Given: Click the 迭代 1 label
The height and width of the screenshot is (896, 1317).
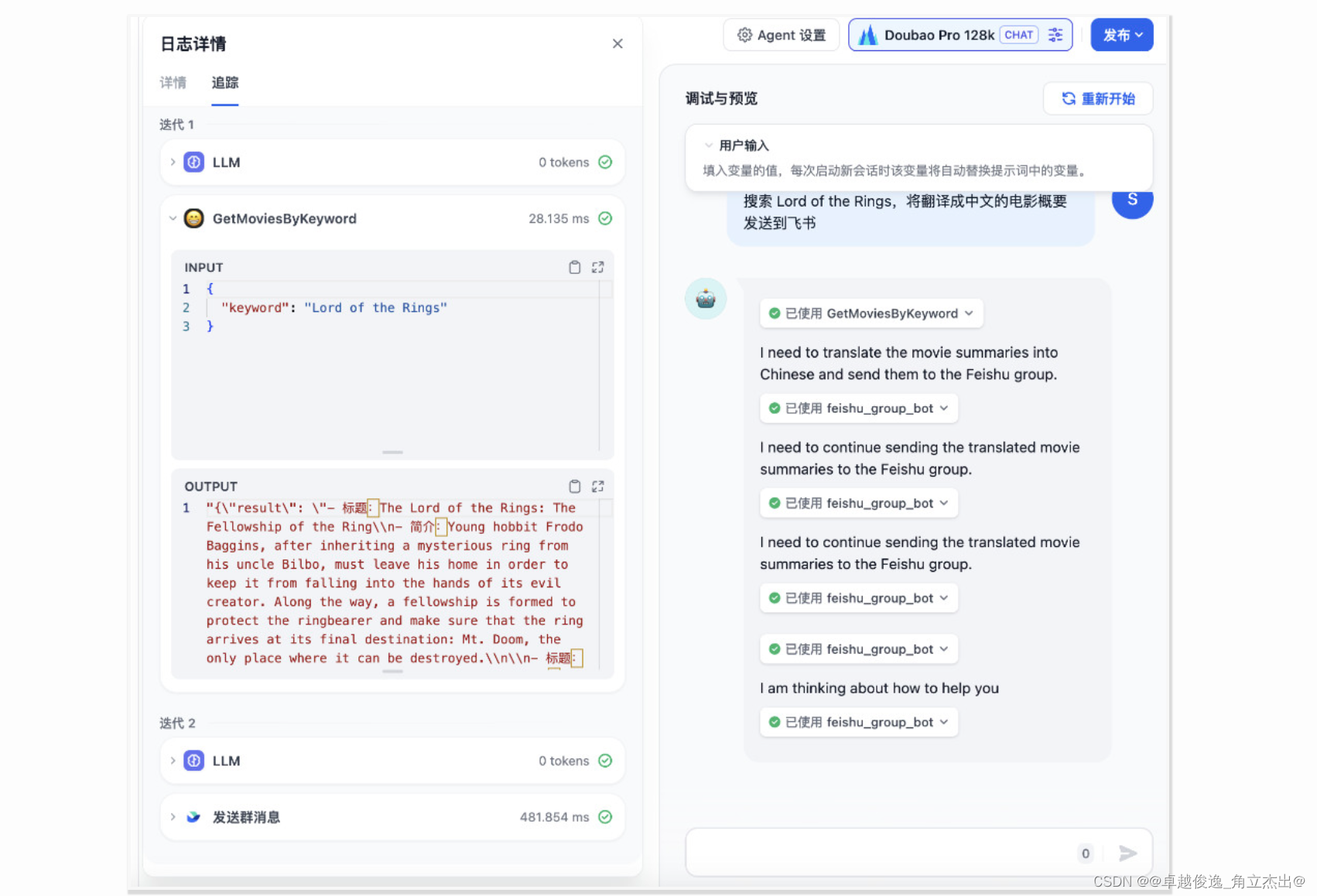Looking at the screenshot, I should 177,125.
